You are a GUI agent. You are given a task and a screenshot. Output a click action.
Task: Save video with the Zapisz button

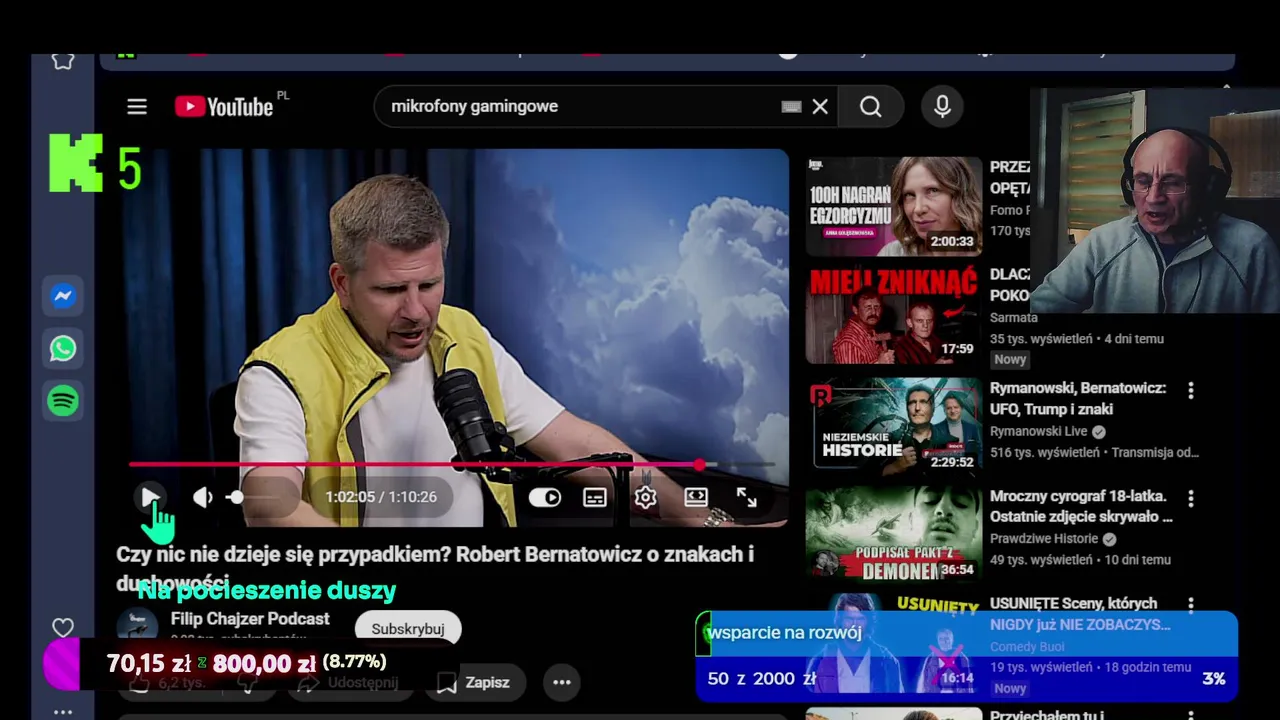coord(476,682)
